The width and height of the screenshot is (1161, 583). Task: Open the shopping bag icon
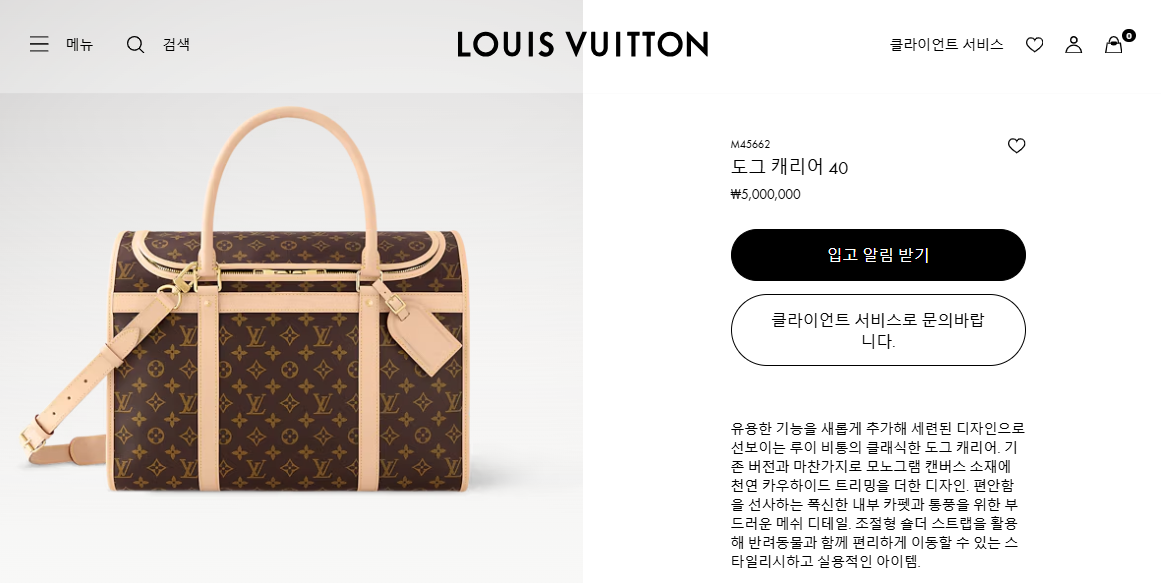(x=1114, y=45)
